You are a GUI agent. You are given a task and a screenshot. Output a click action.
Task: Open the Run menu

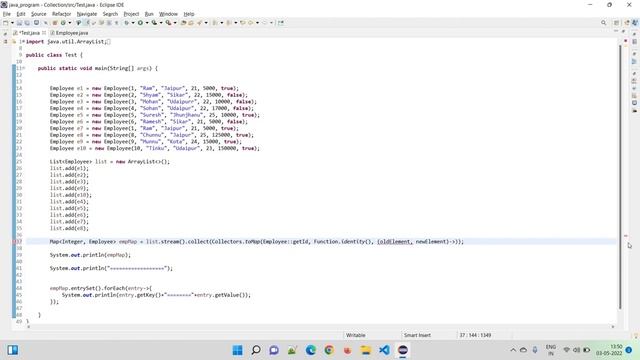coord(149,14)
